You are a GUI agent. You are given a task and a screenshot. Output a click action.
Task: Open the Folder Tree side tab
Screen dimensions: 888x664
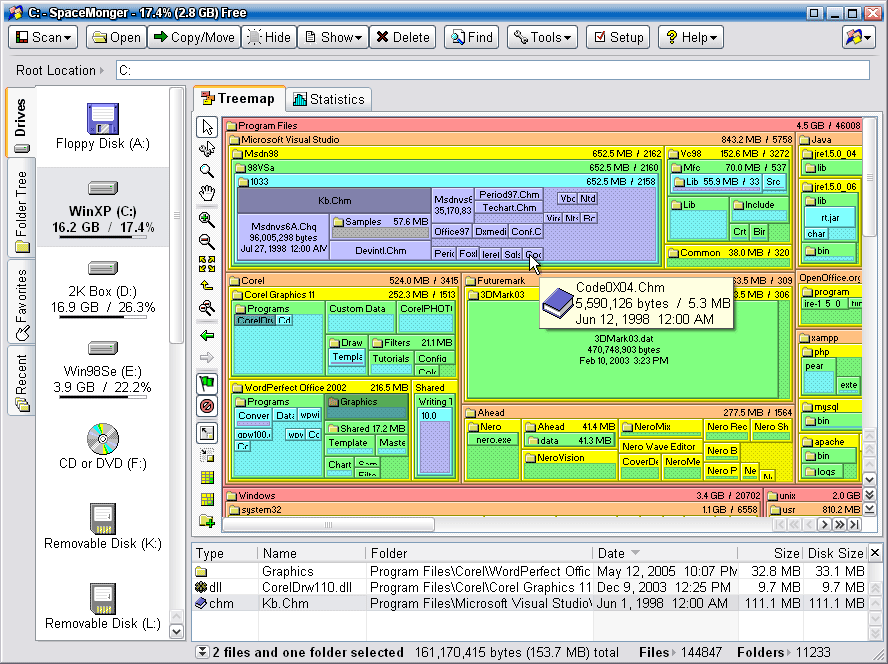(x=21, y=208)
